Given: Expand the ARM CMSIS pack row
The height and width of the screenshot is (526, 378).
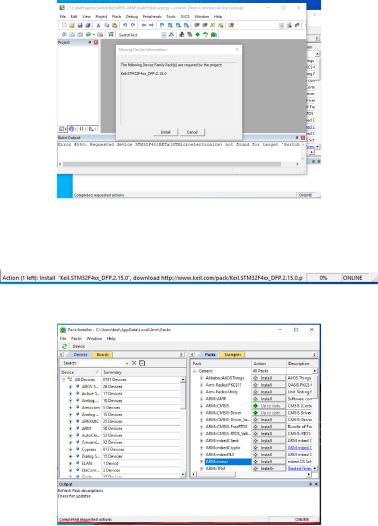Looking at the screenshot, I should (201, 406).
